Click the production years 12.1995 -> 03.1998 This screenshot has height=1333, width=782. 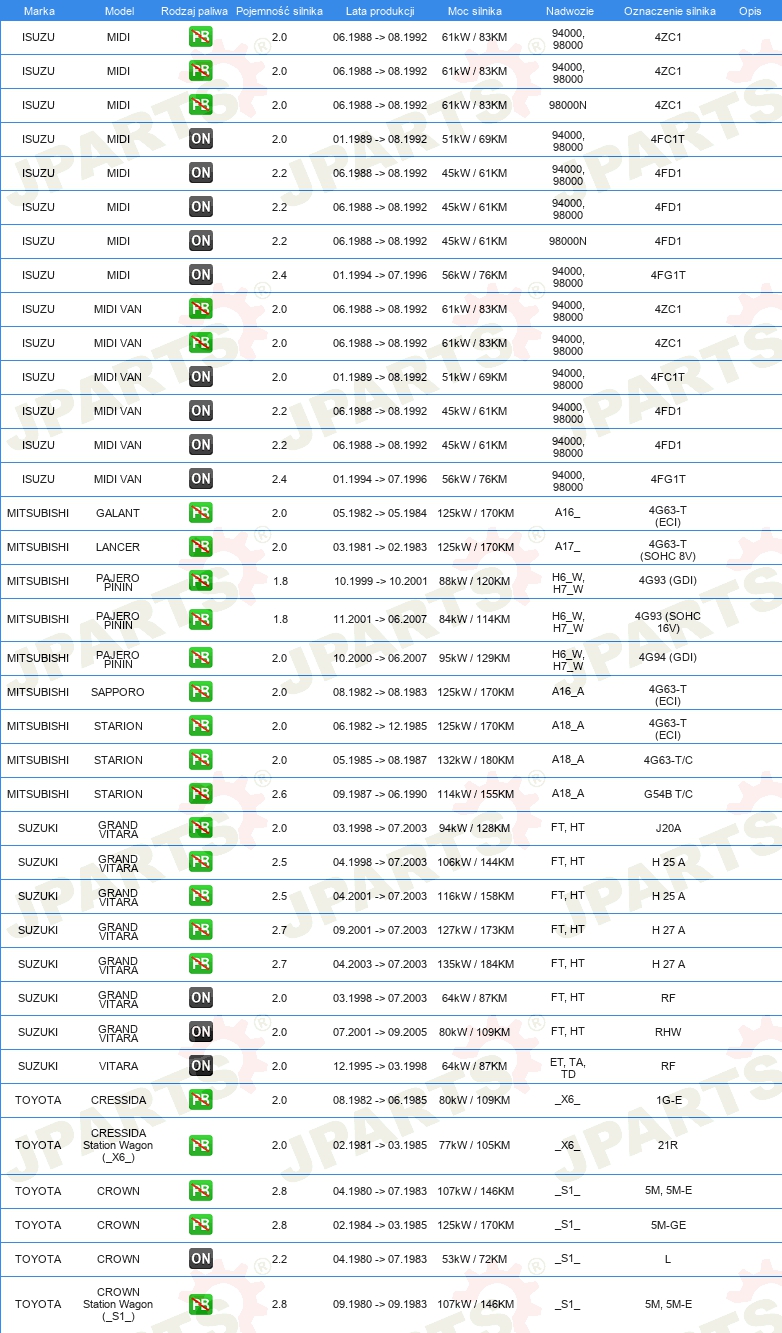(380, 1066)
